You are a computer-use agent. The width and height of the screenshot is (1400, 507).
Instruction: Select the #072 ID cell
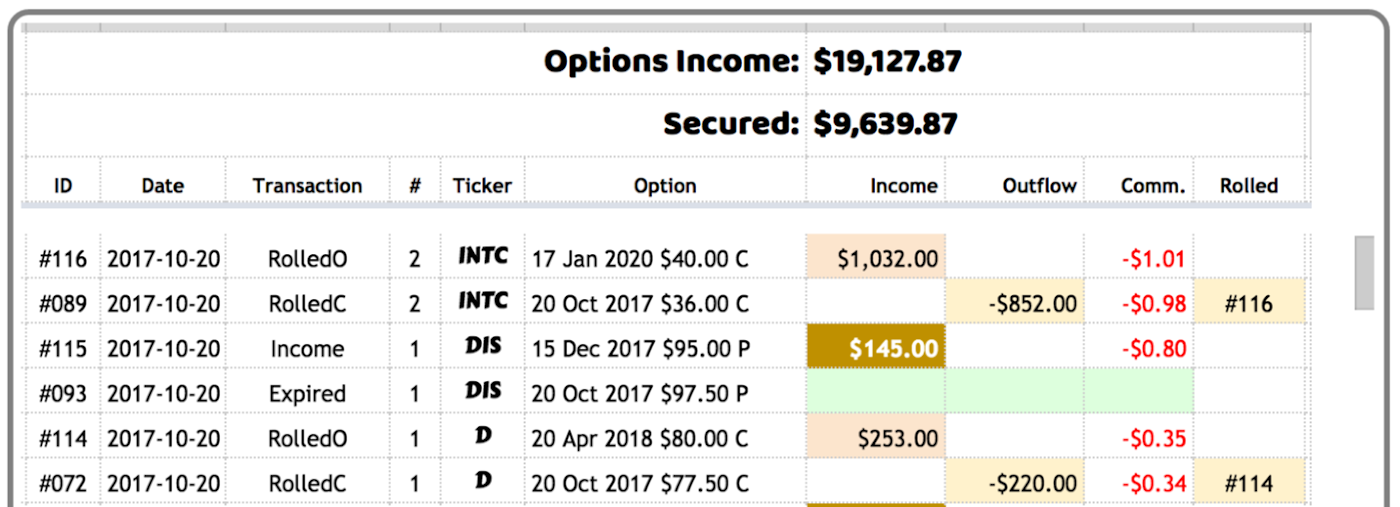click(x=63, y=483)
